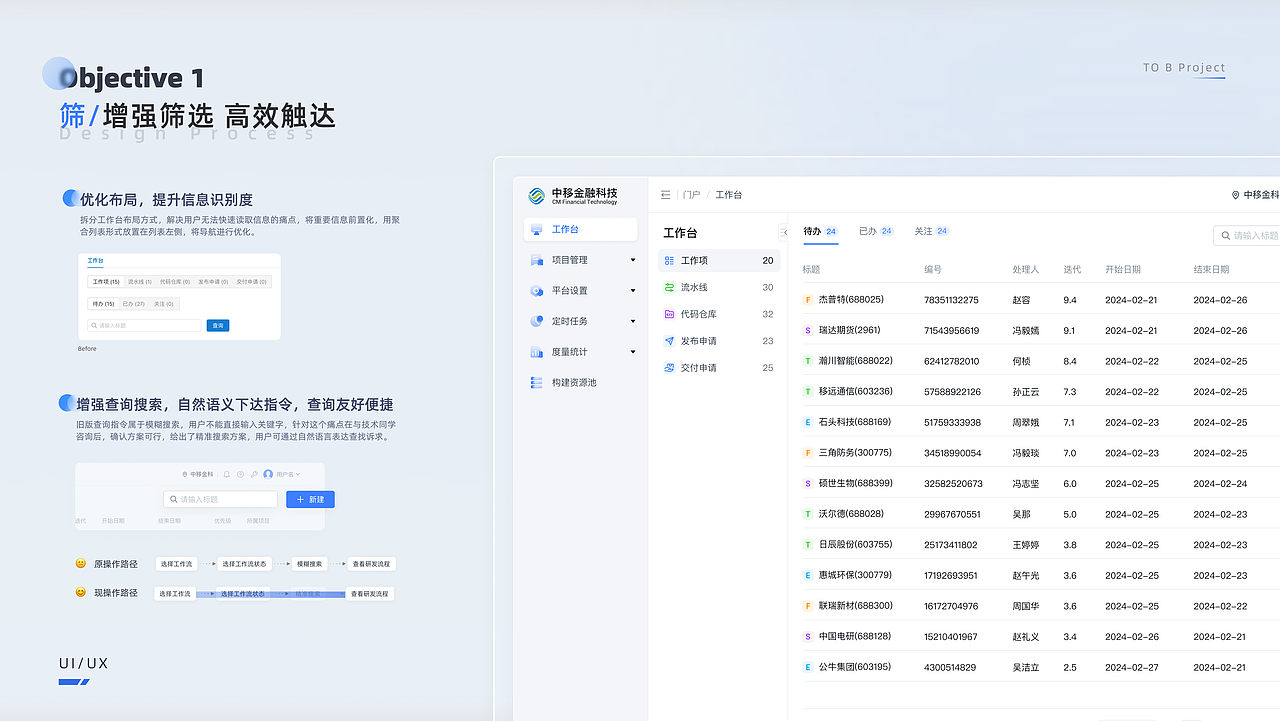Click the user avatar icon beside 用户名
Screen dimensions: 1280x721
click(x=268, y=474)
